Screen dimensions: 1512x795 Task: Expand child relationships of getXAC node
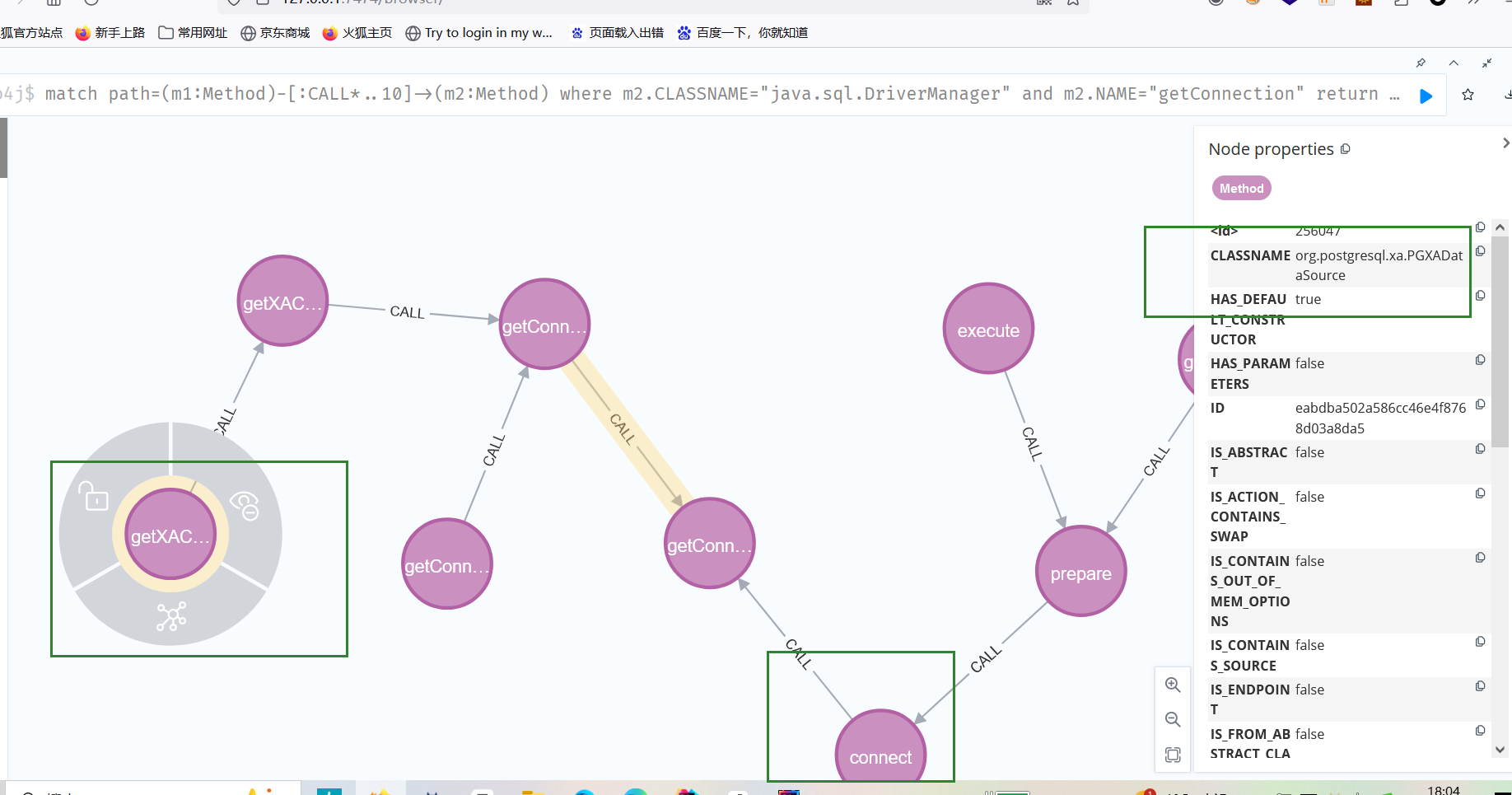tap(171, 615)
